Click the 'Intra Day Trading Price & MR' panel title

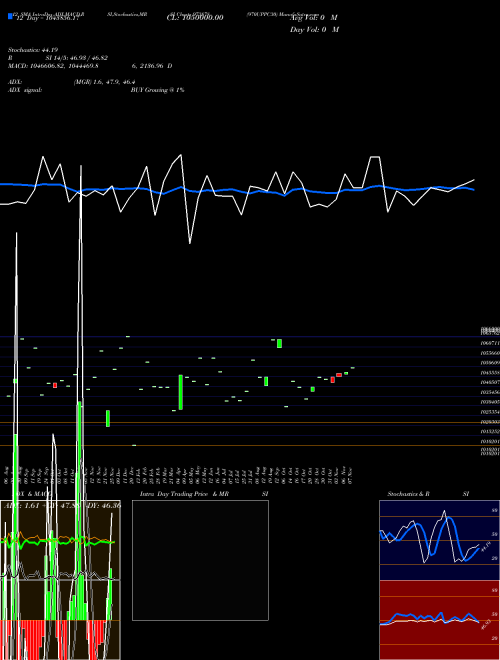click(184, 494)
